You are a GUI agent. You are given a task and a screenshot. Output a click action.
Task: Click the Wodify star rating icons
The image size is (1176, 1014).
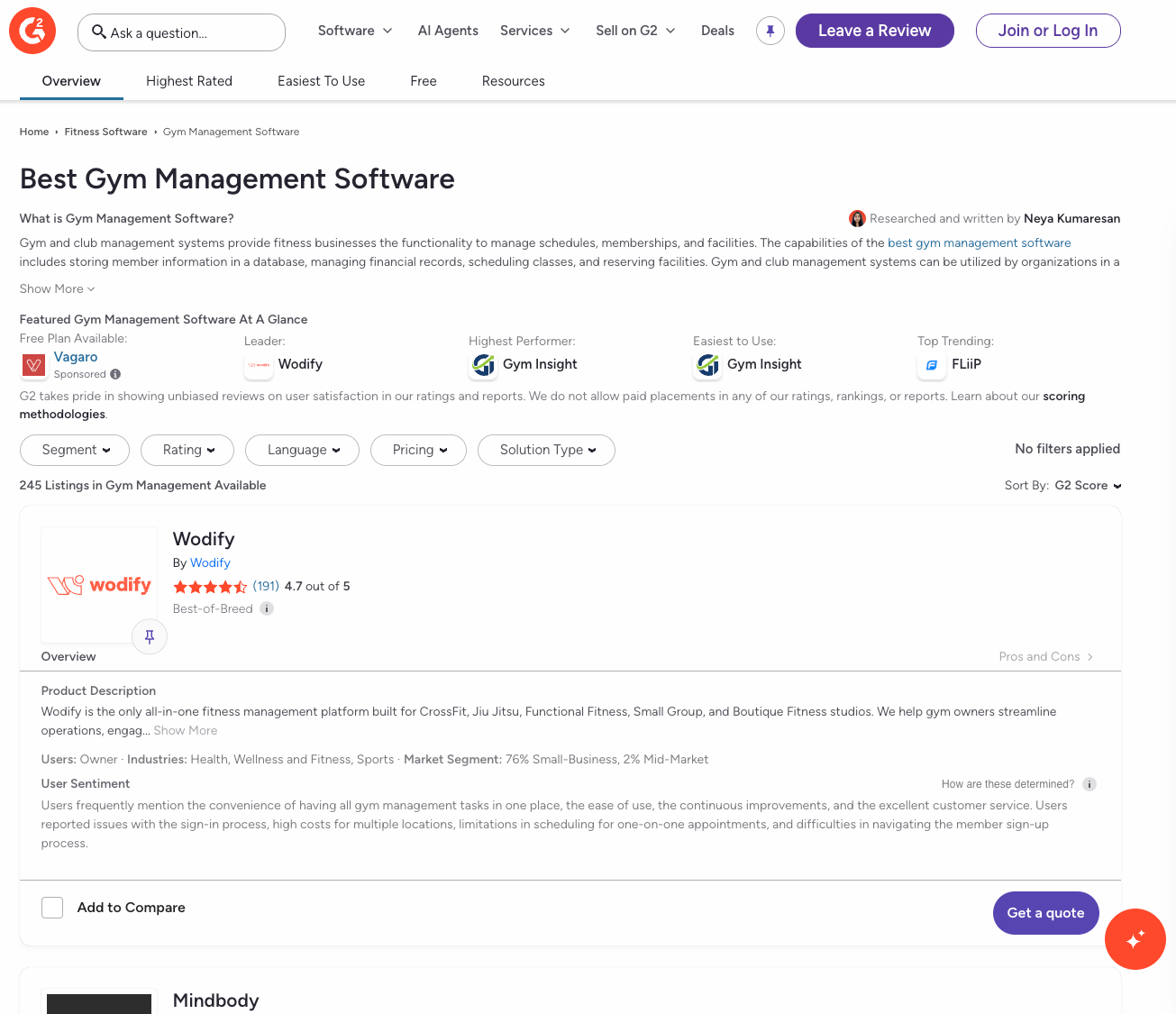coord(210,587)
